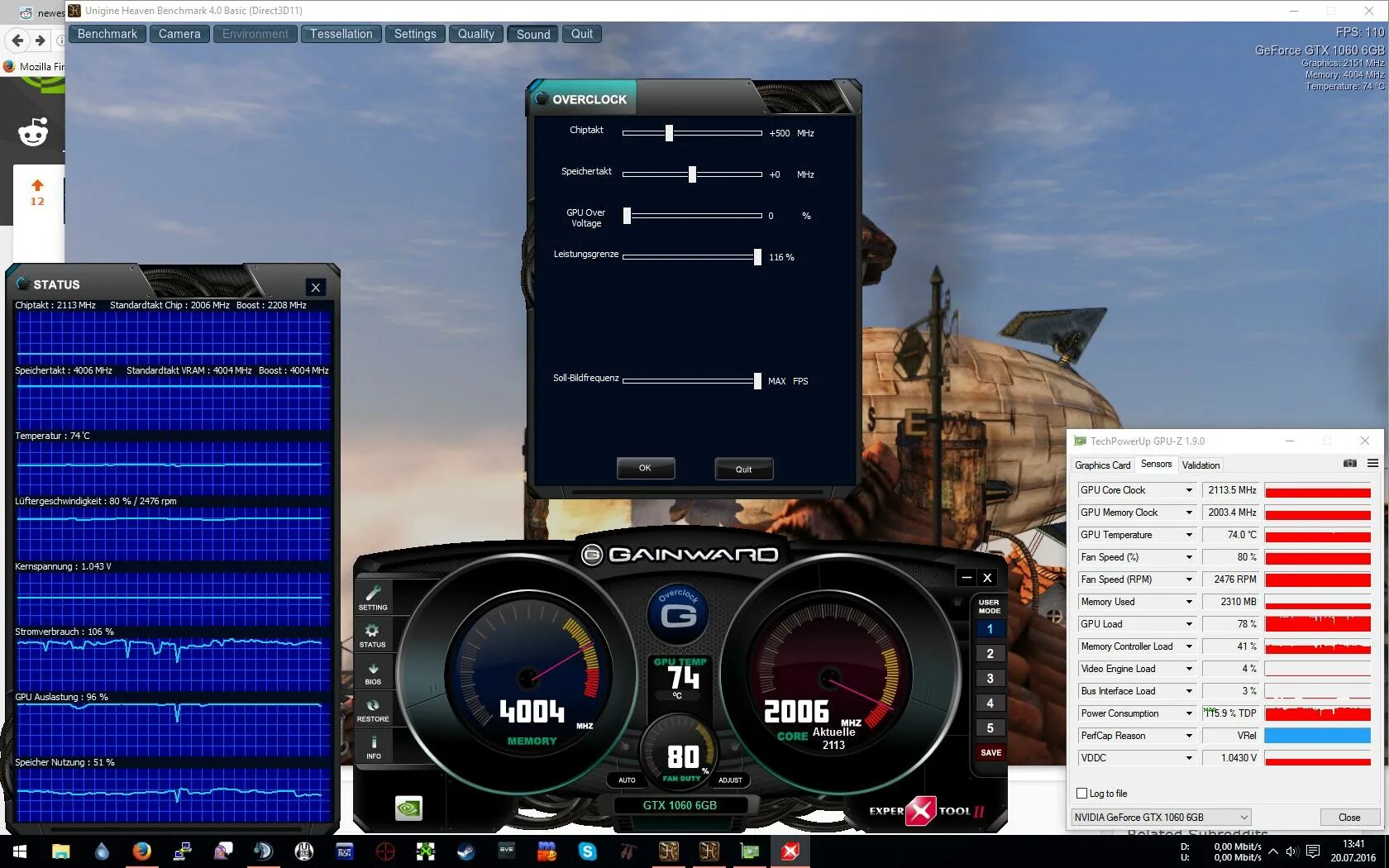The height and width of the screenshot is (868, 1389).
Task: Select user mode profile 5
Action: click(x=990, y=728)
